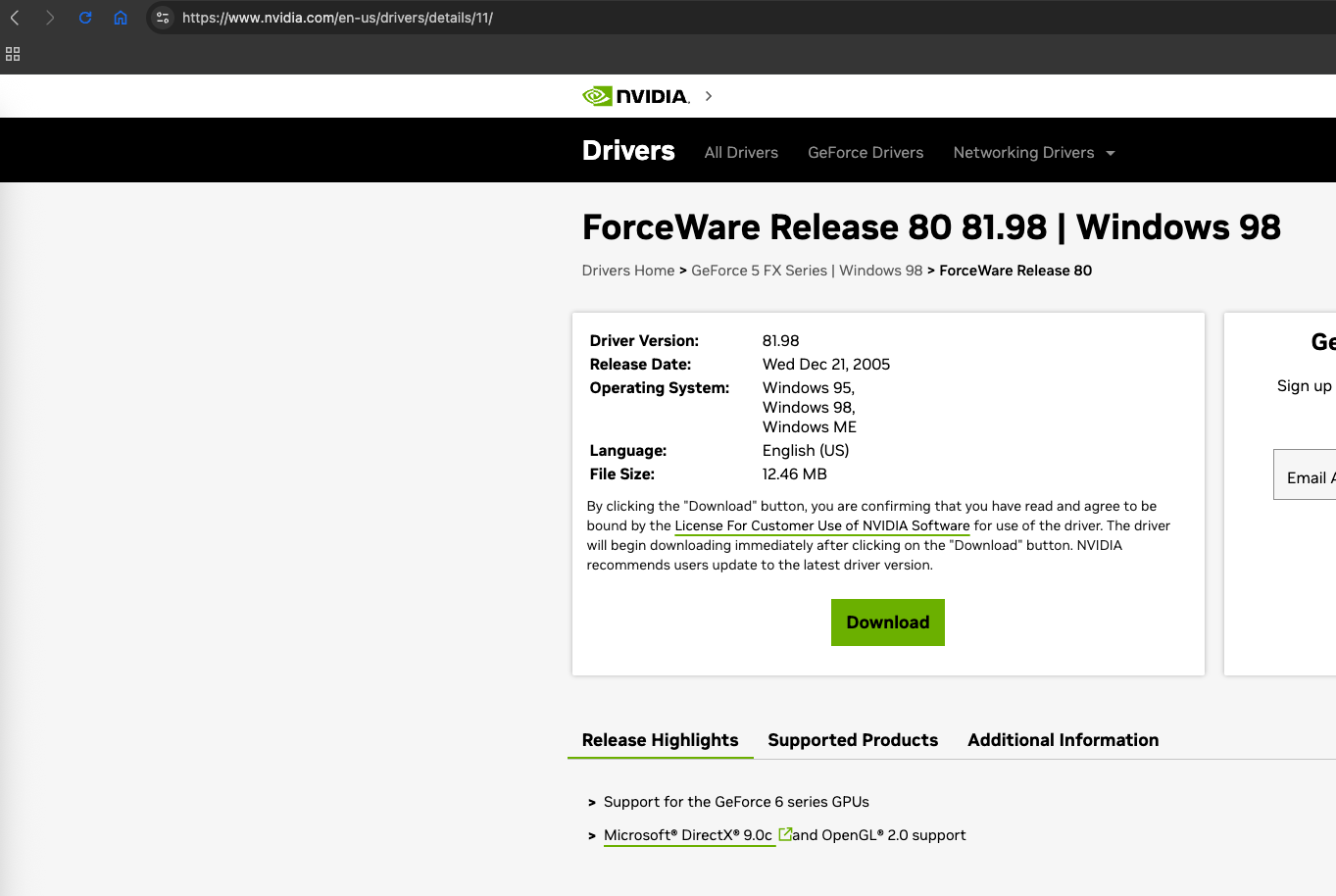Screen dimensions: 1336x896
Task: Open the All Drivers menu item
Action: click(741, 153)
